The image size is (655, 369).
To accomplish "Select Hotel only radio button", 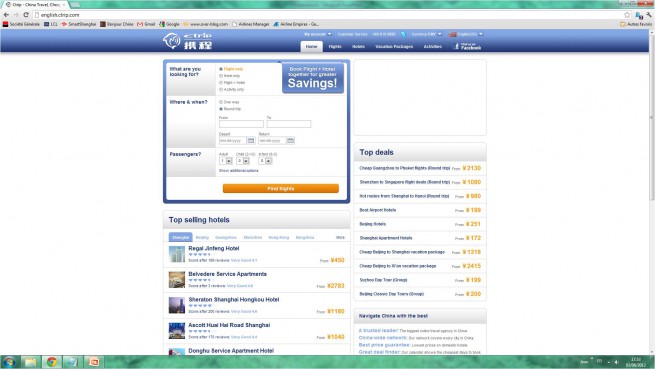I will (x=221, y=76).
